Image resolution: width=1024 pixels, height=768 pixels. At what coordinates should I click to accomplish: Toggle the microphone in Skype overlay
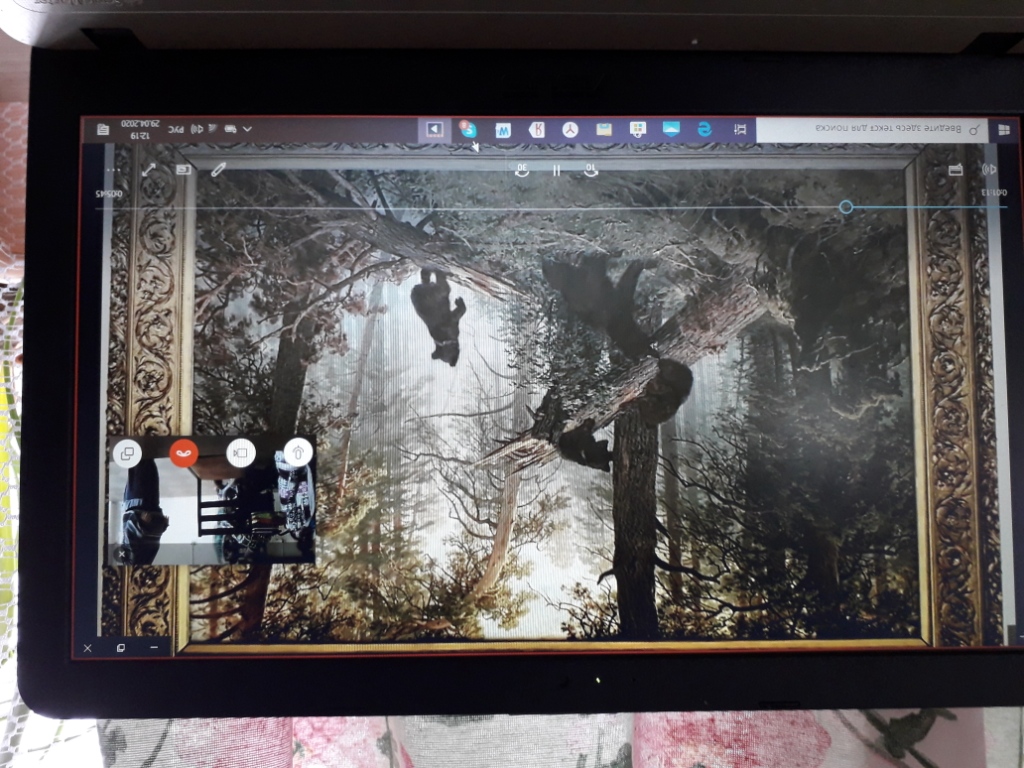pyautogui.click(x=298, y=452)
